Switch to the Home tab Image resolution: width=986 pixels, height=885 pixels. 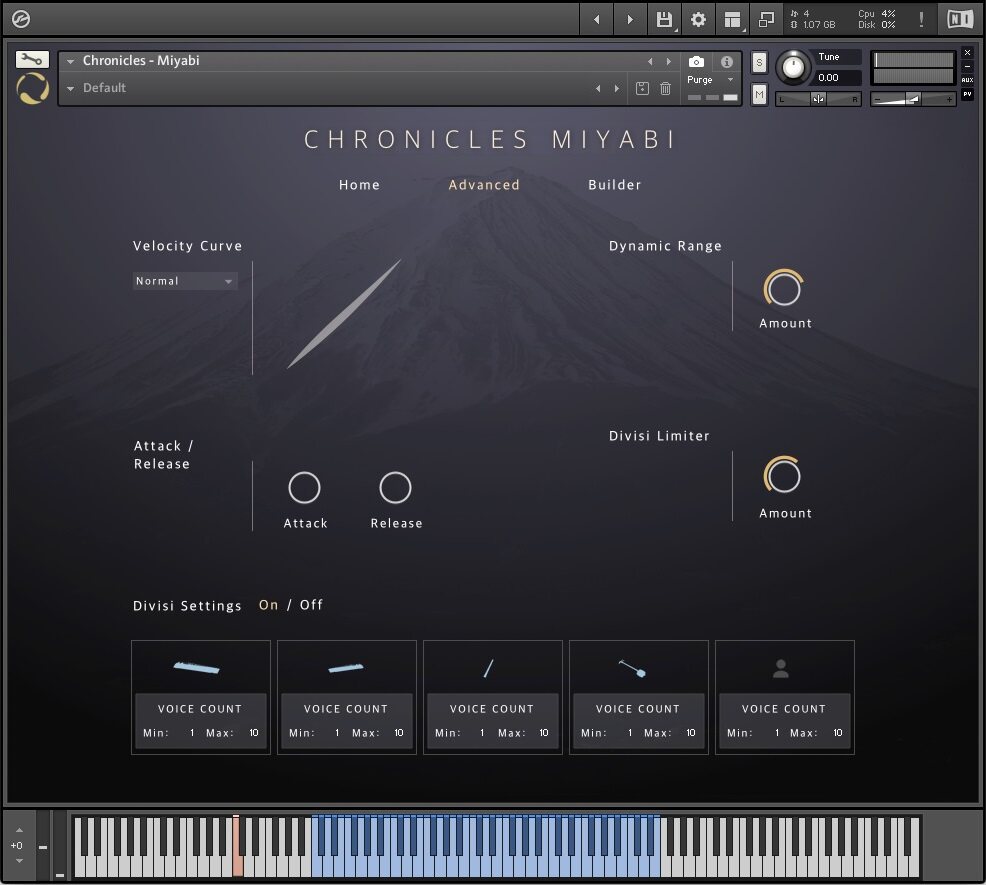[359, 185]
